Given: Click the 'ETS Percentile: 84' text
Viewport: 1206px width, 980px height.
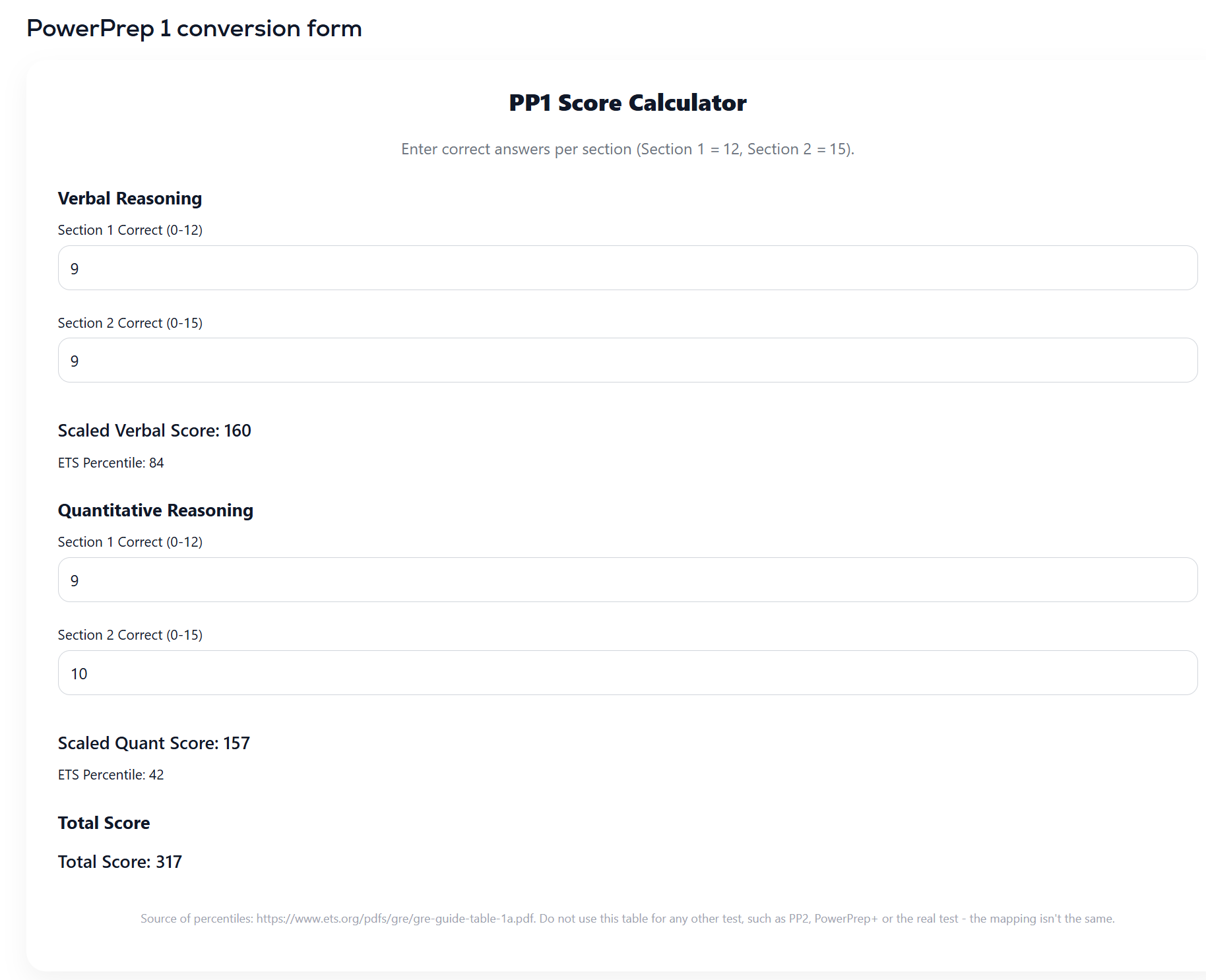Looking at the screenshot, I should [111, 463].
